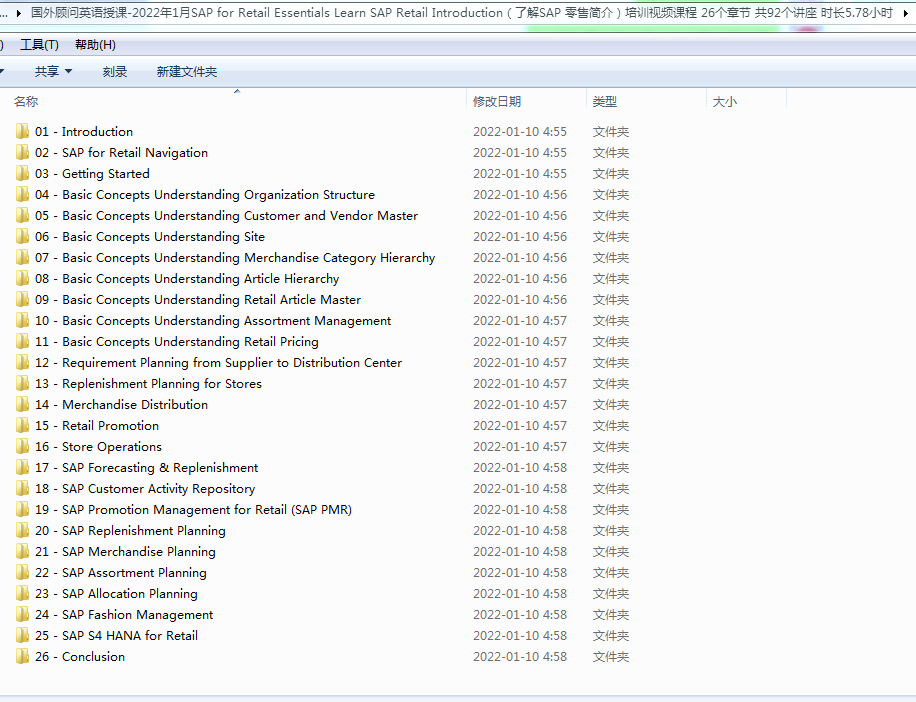
Task: Click modified date of 01 - Introduction row
Action: point(519,131)
